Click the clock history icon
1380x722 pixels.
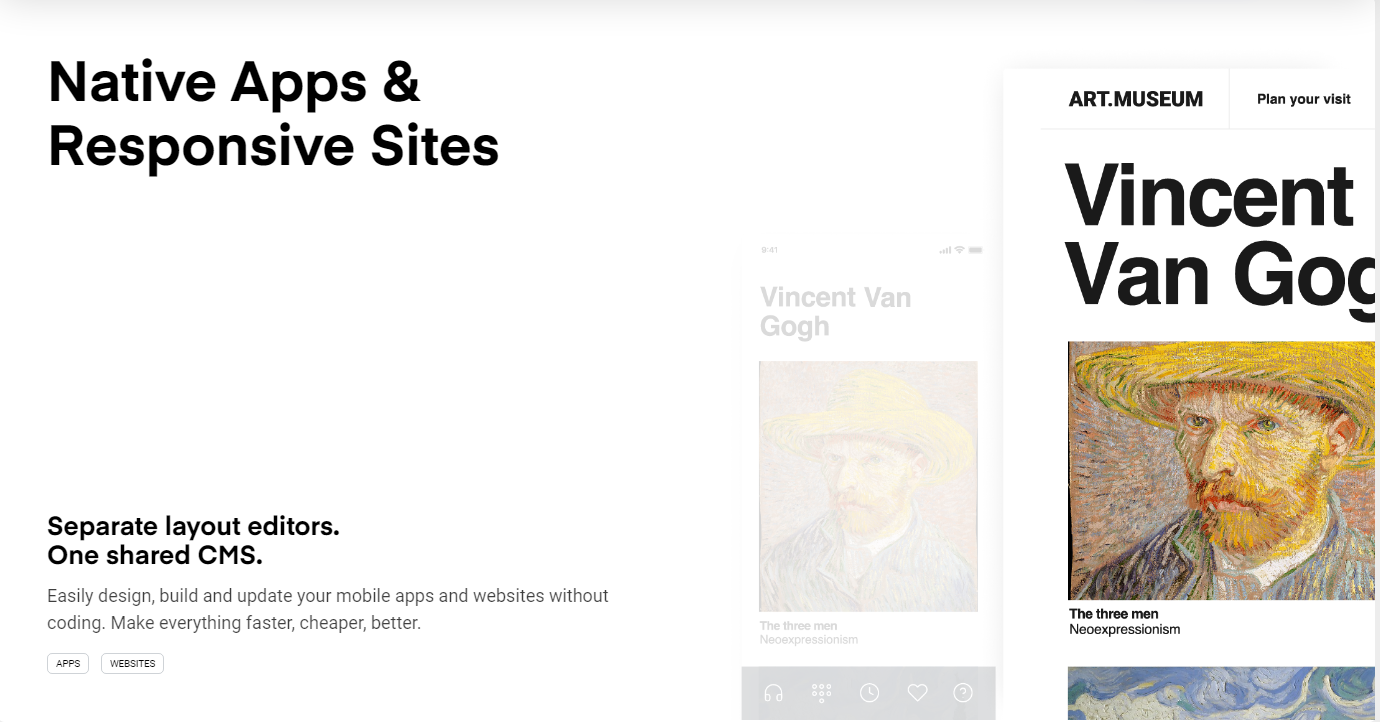click(x=870, y=692)
